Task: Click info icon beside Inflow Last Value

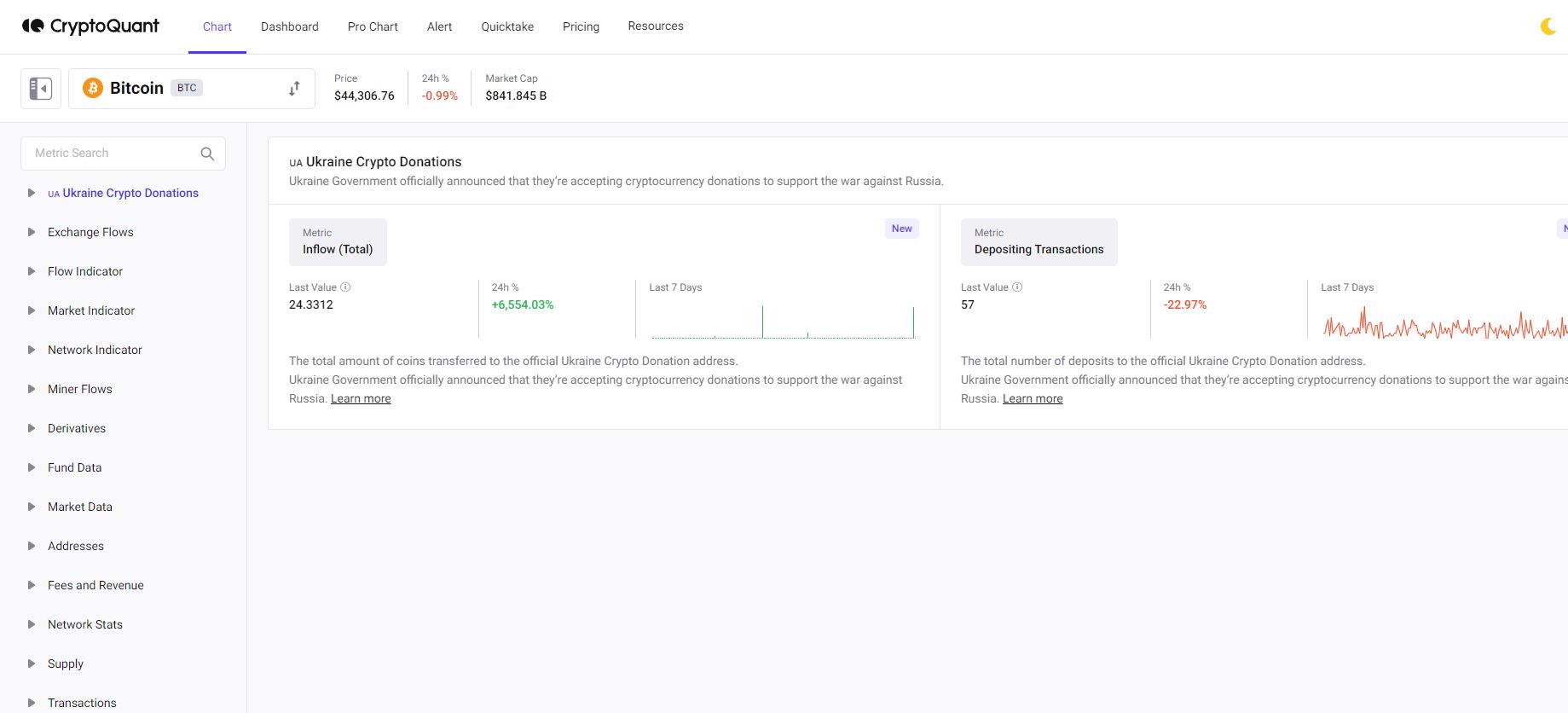Action: point(345,287)
